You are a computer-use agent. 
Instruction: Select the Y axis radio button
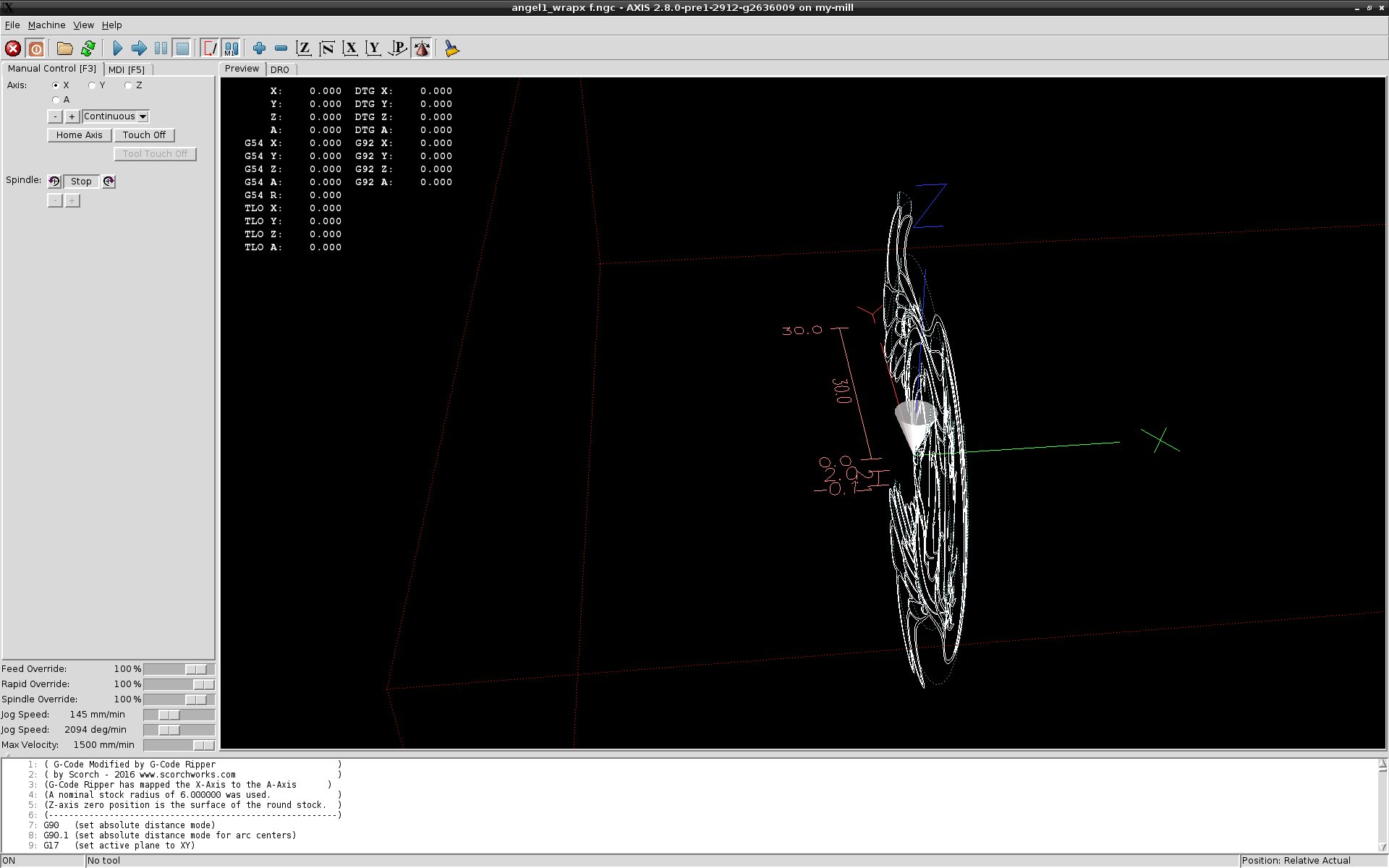point(93,85)
